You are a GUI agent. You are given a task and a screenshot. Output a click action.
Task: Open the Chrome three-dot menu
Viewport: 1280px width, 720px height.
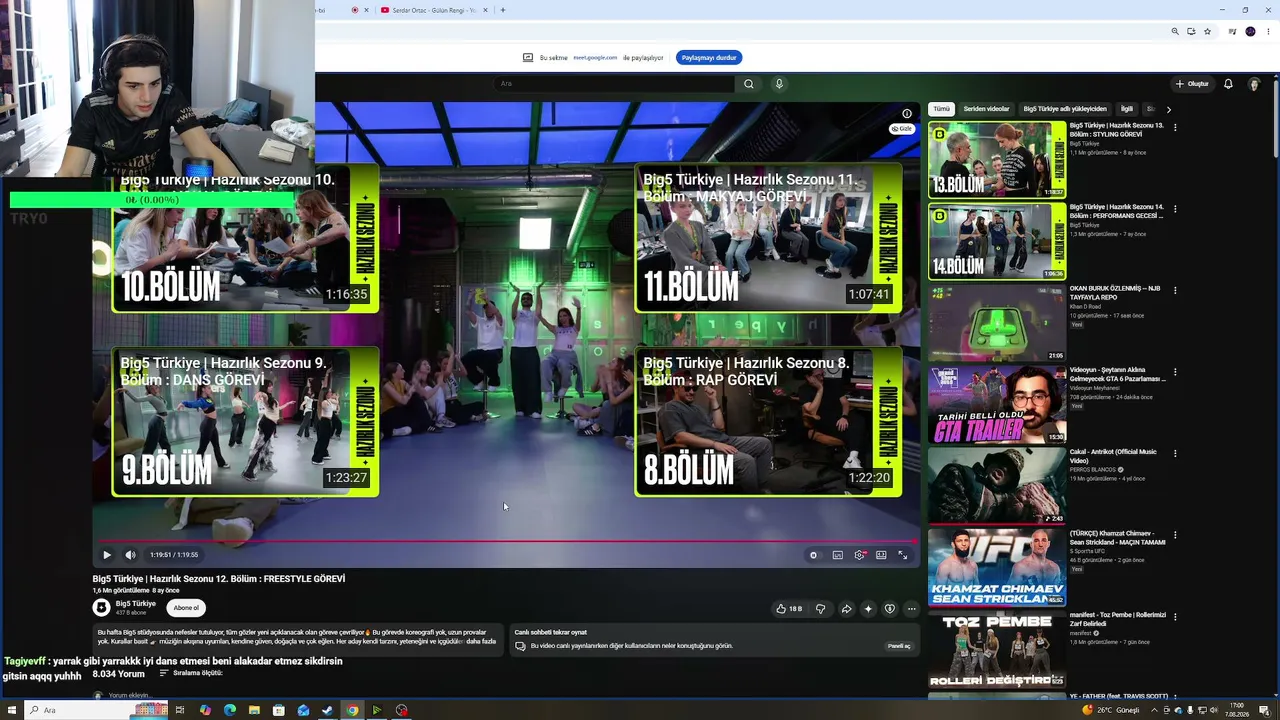[1268, 32]
